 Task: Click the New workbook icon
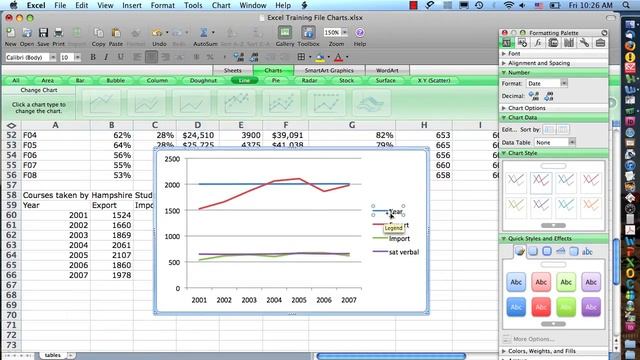tap(11, 33)
